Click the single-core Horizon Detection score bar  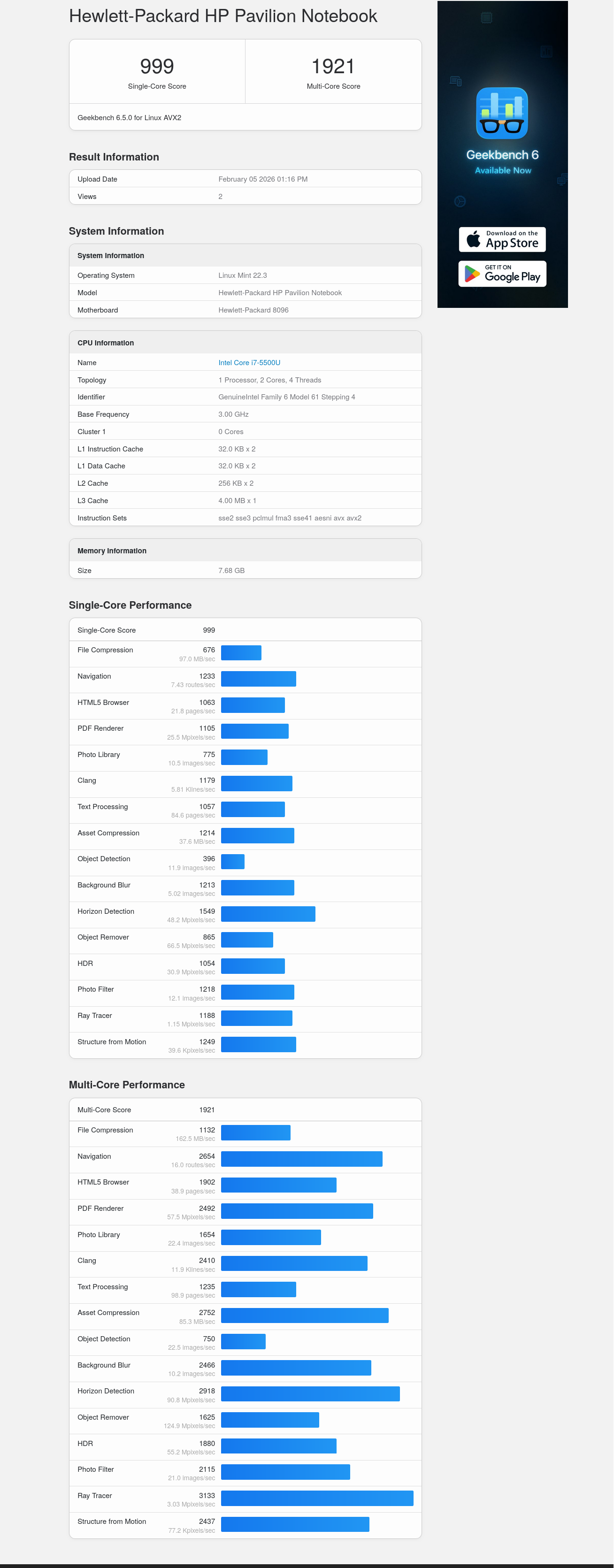(268, 914)
